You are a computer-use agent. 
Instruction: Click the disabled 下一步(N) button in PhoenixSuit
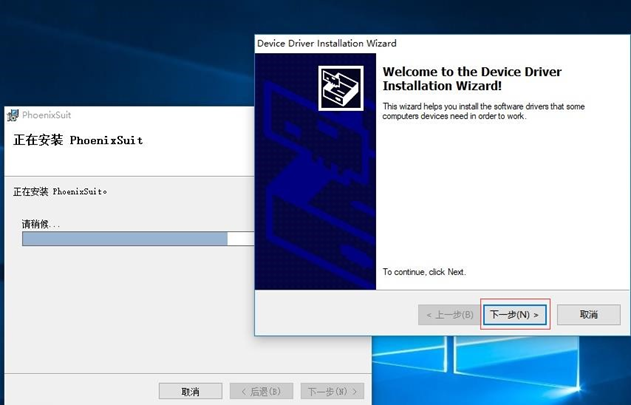332,391
